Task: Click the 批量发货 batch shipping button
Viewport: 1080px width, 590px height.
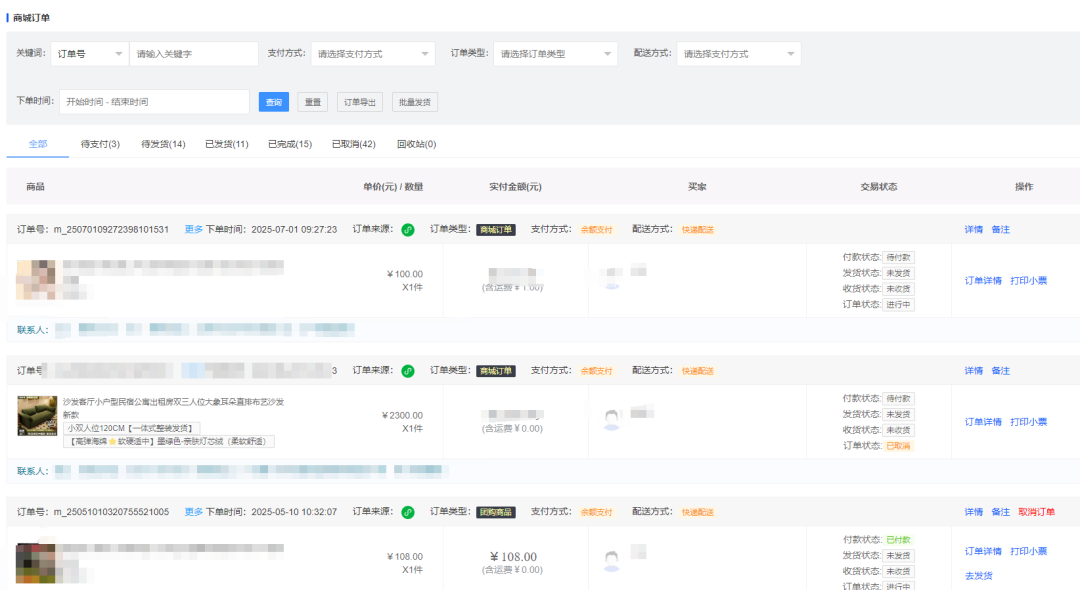Action: click(x=414, y=101)
